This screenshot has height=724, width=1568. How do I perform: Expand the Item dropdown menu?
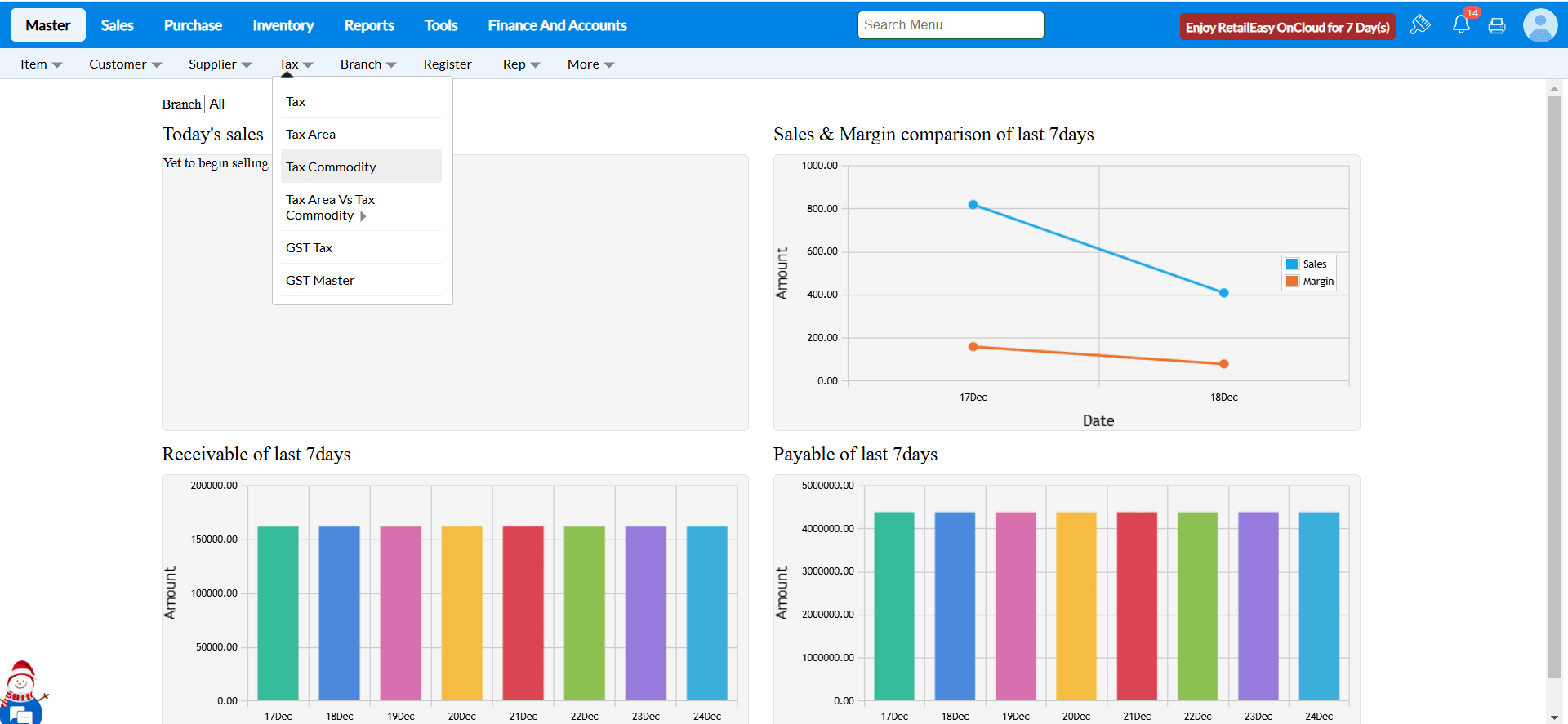click(41, 64)
